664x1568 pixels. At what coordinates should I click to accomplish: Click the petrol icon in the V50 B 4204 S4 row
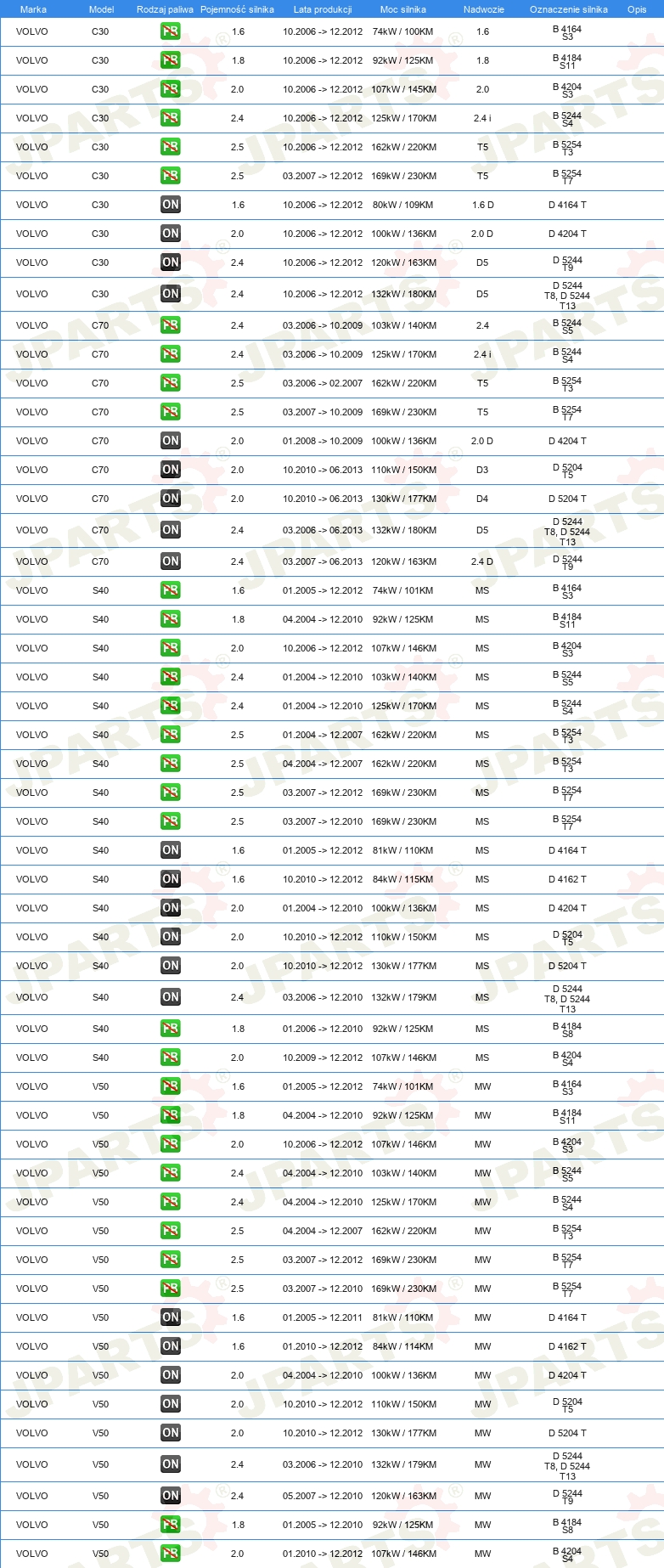tap(171, 1554)
